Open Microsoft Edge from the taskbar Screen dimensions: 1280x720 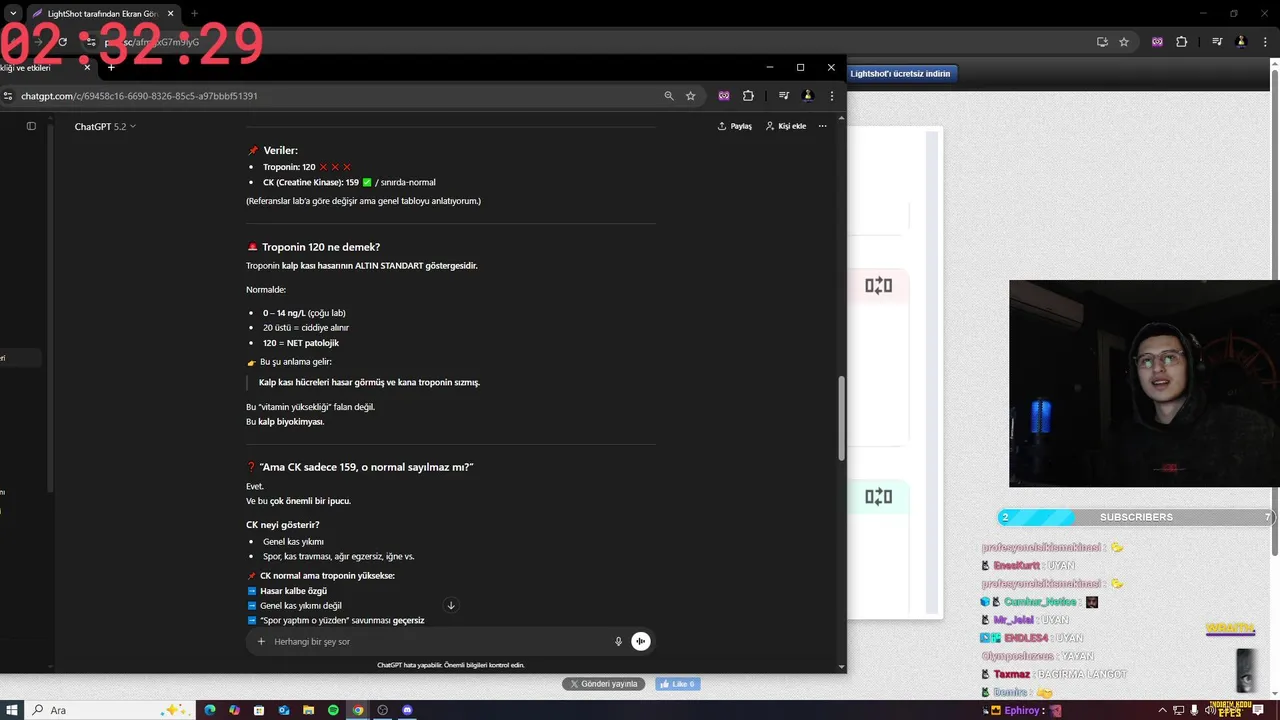pos(210,710)
